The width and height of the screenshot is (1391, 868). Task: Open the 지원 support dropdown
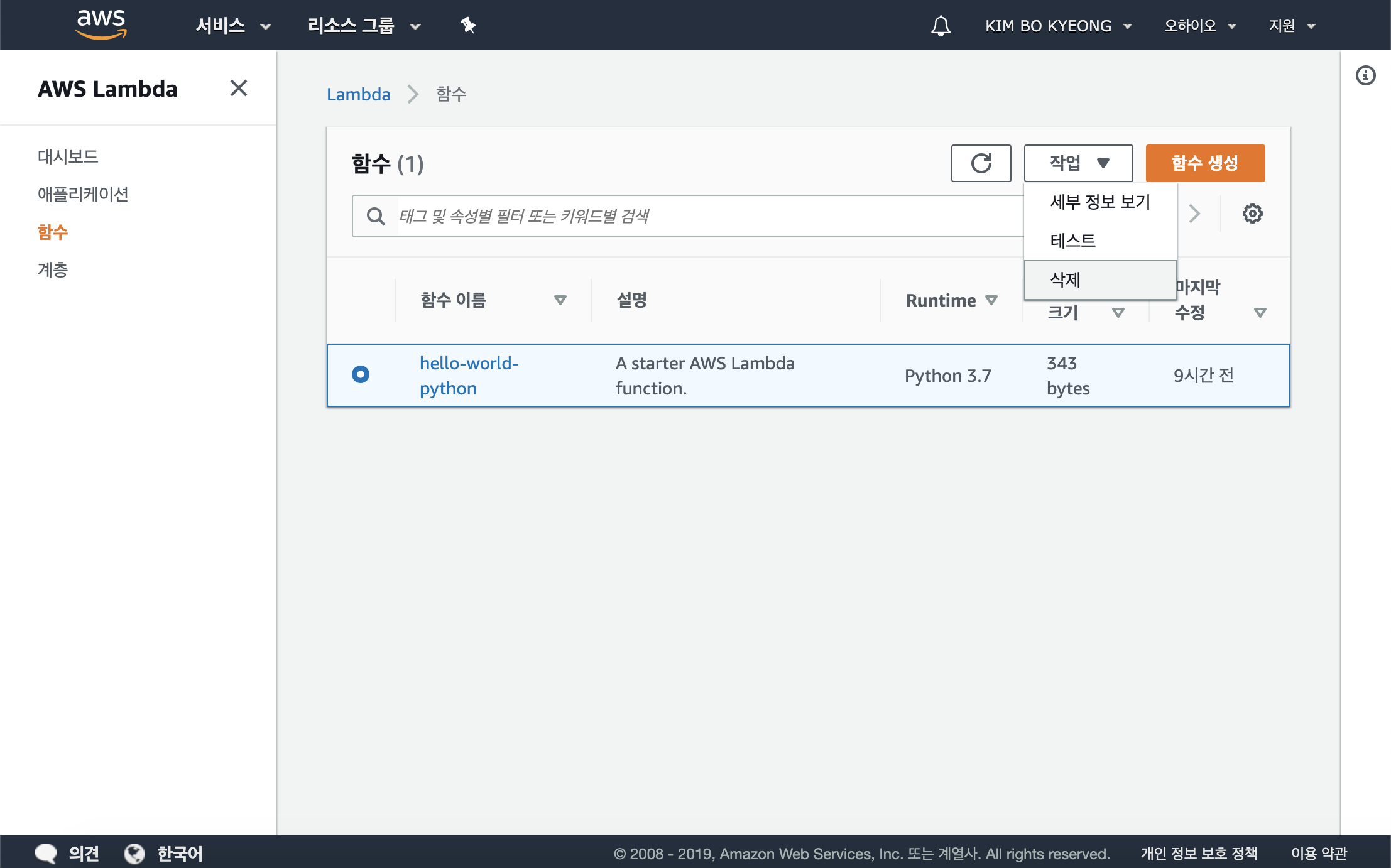[x=1292, y=26]
